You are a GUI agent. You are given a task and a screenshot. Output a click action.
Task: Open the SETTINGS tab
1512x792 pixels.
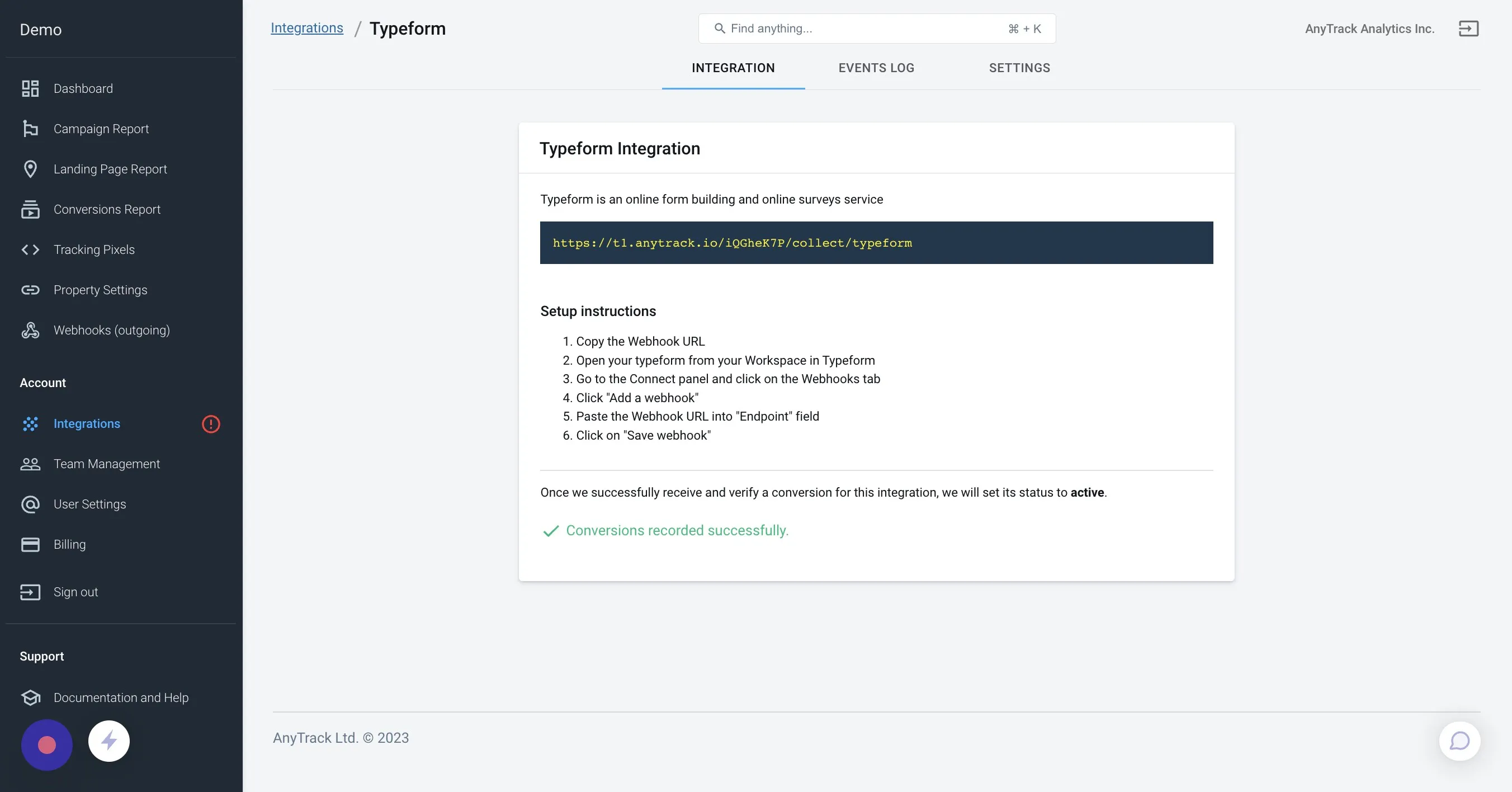1019,68
